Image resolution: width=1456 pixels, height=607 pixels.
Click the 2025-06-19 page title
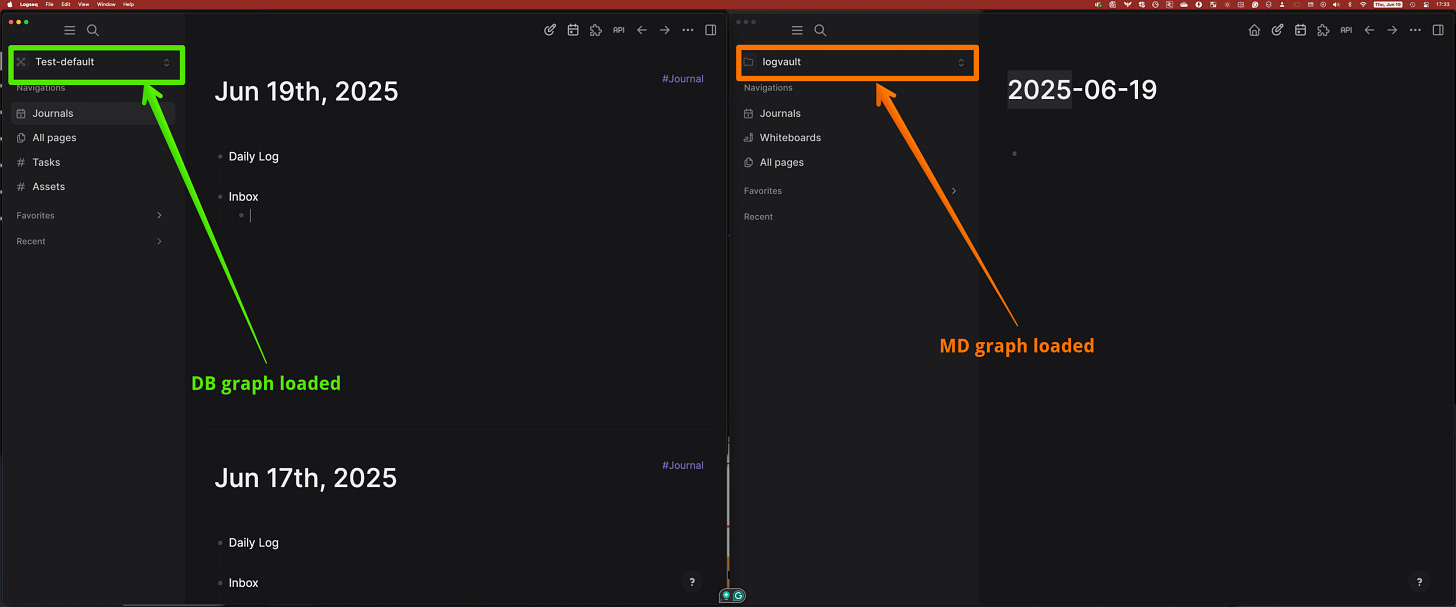tap(1082, 90)
